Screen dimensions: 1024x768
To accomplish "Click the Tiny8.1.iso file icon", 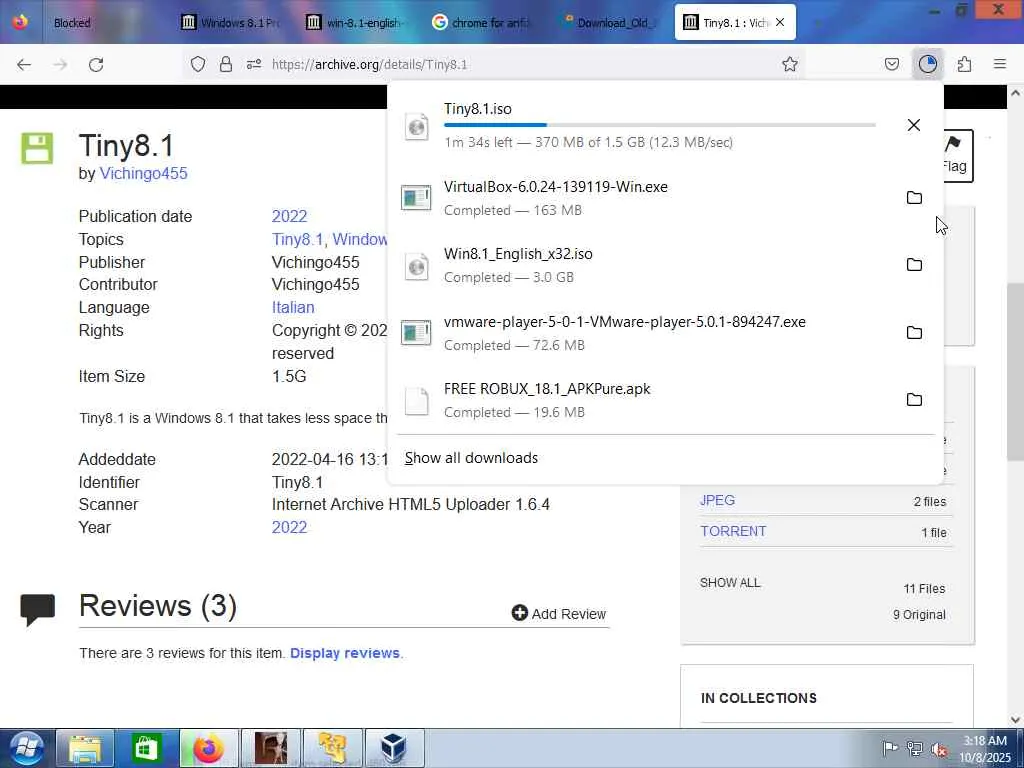I will [x=416, y=126].
